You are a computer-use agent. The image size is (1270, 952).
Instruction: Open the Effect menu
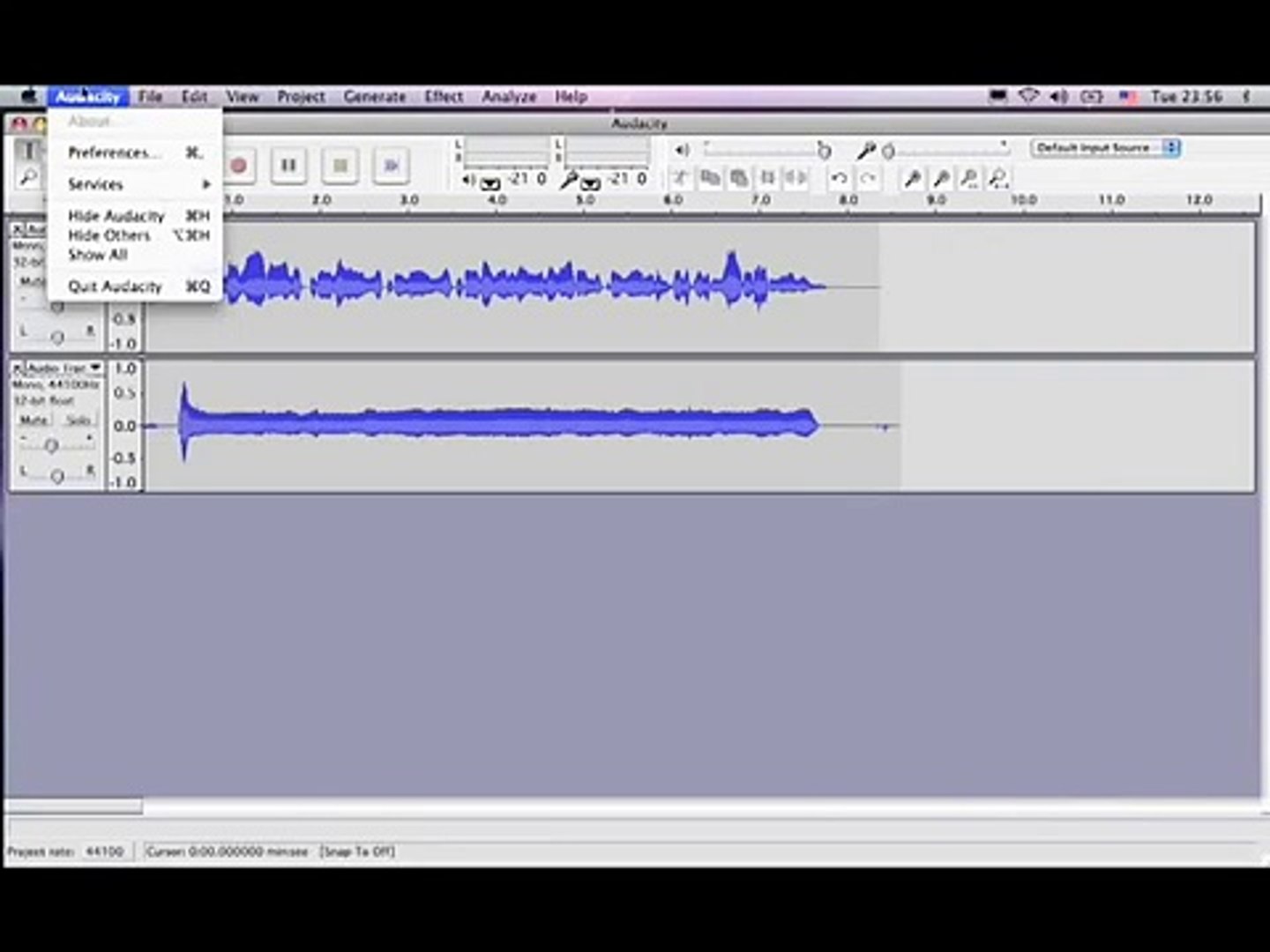444,96
